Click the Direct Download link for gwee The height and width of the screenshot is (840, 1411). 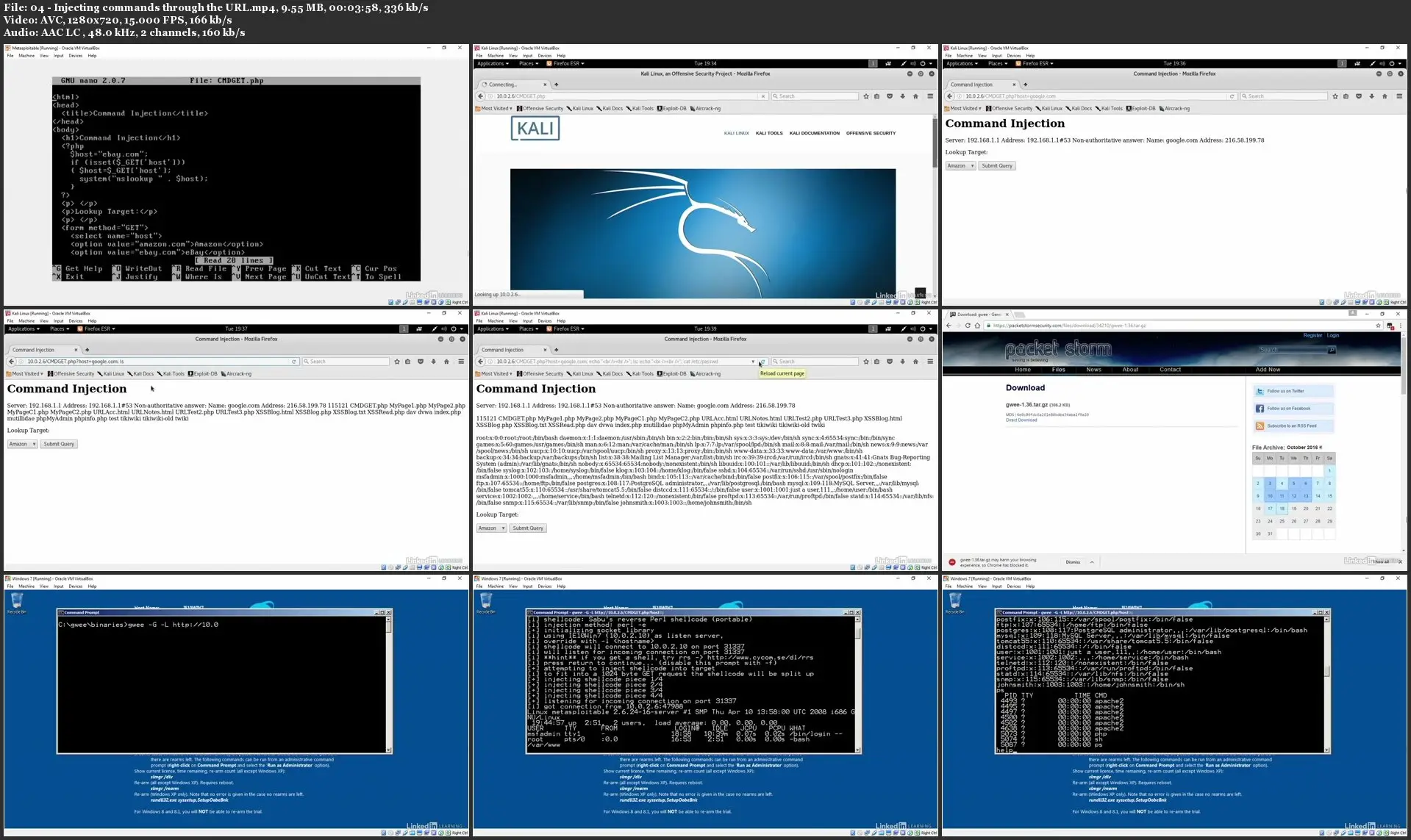1021,420
